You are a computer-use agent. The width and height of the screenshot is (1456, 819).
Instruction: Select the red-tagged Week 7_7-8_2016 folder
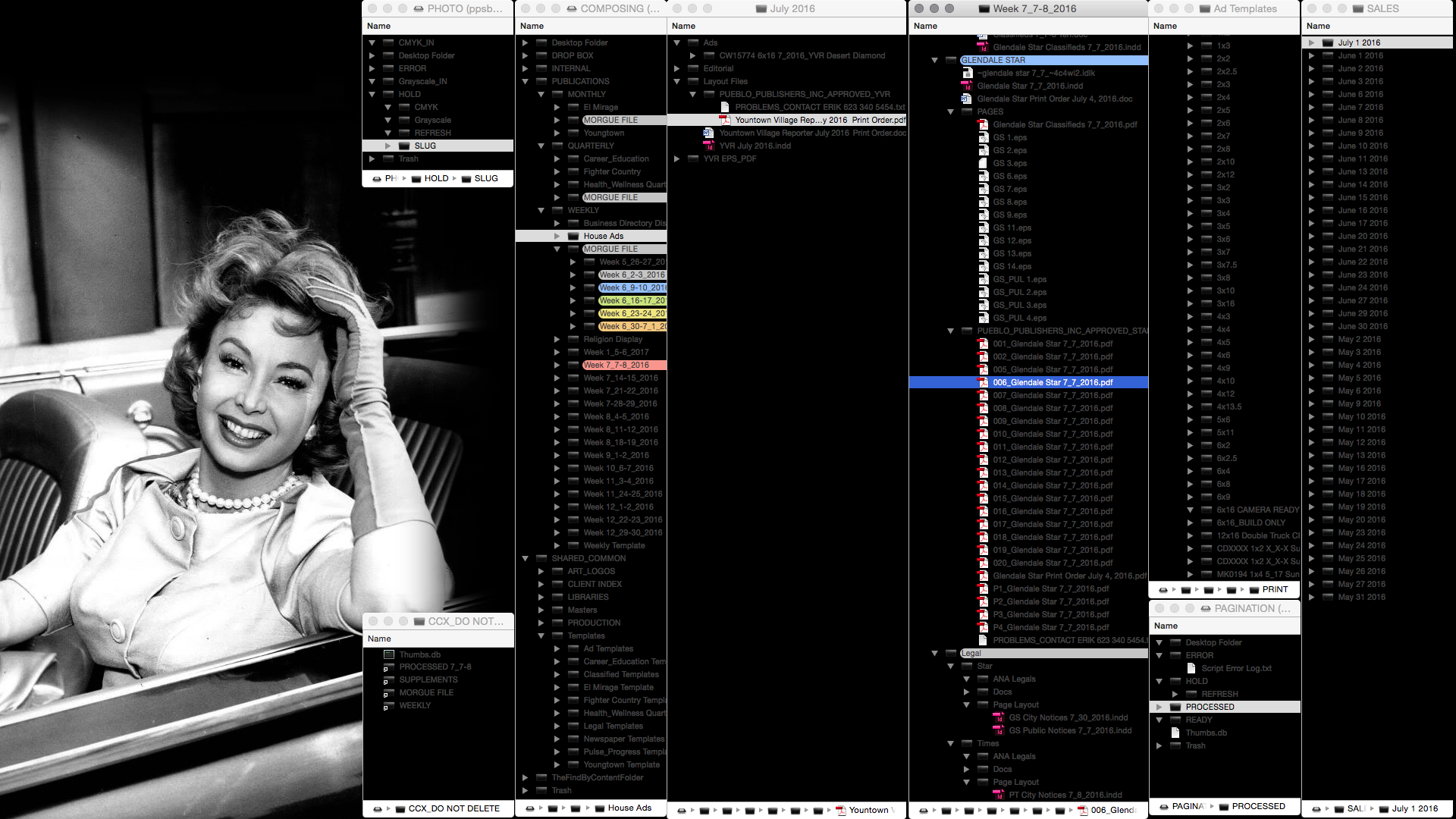tap(616, 366)
